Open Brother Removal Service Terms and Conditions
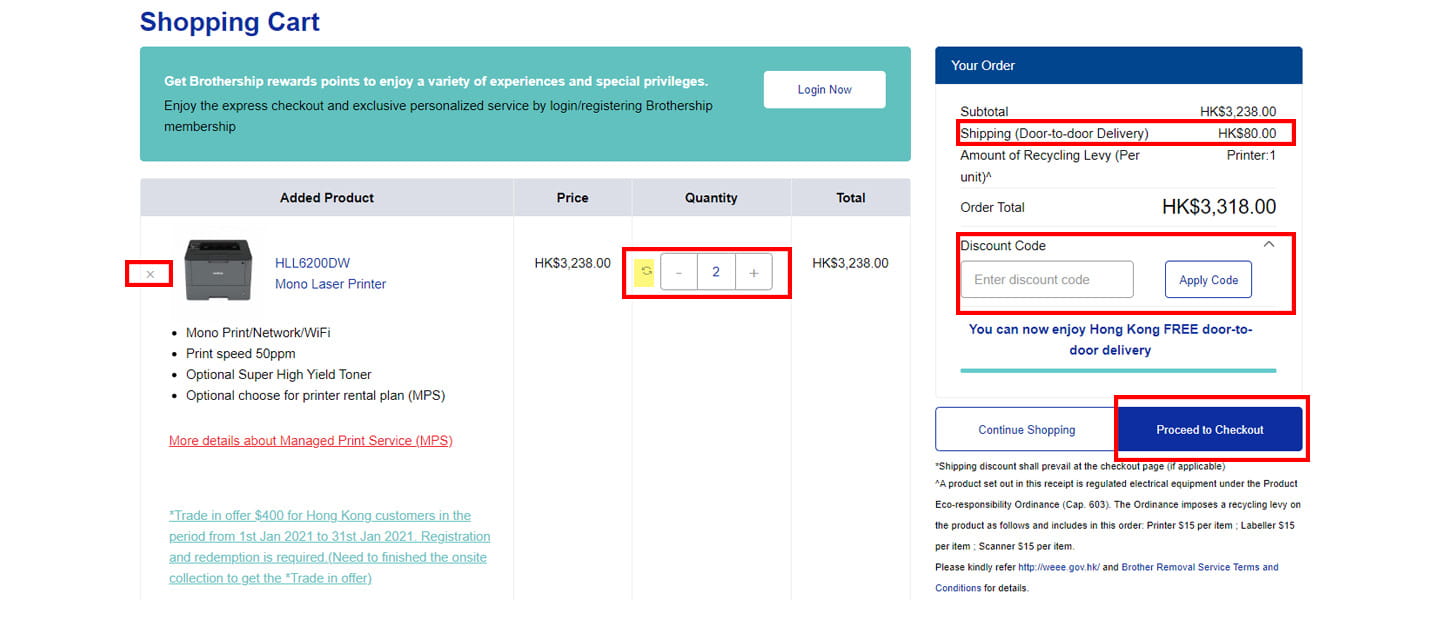Image resolution: width=1440 pixels, height=620 pixels. [1107, 577]
